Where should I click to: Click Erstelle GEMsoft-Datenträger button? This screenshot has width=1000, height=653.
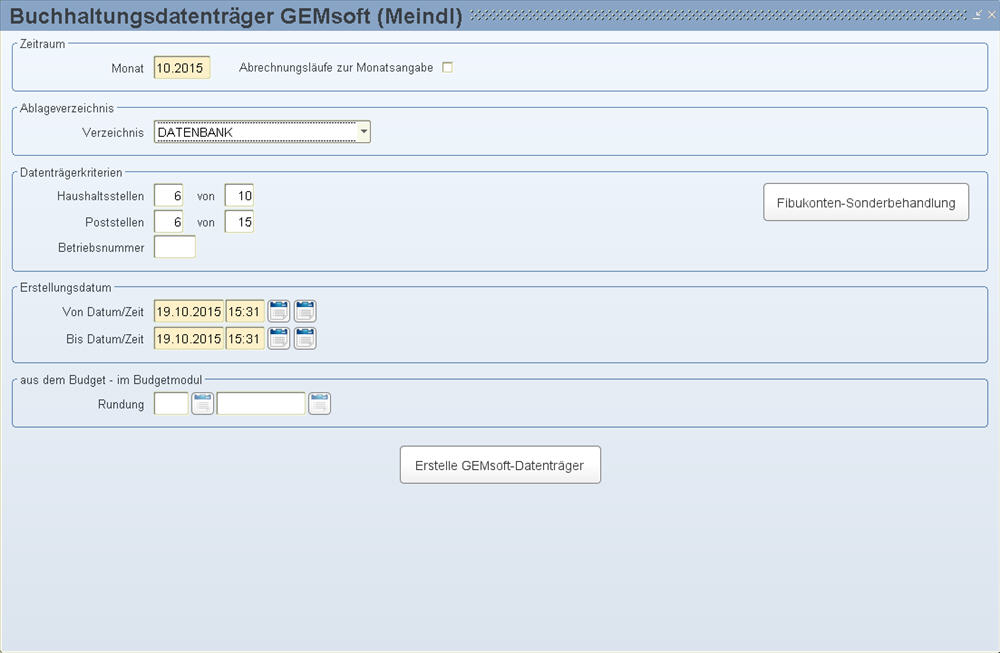500,465
